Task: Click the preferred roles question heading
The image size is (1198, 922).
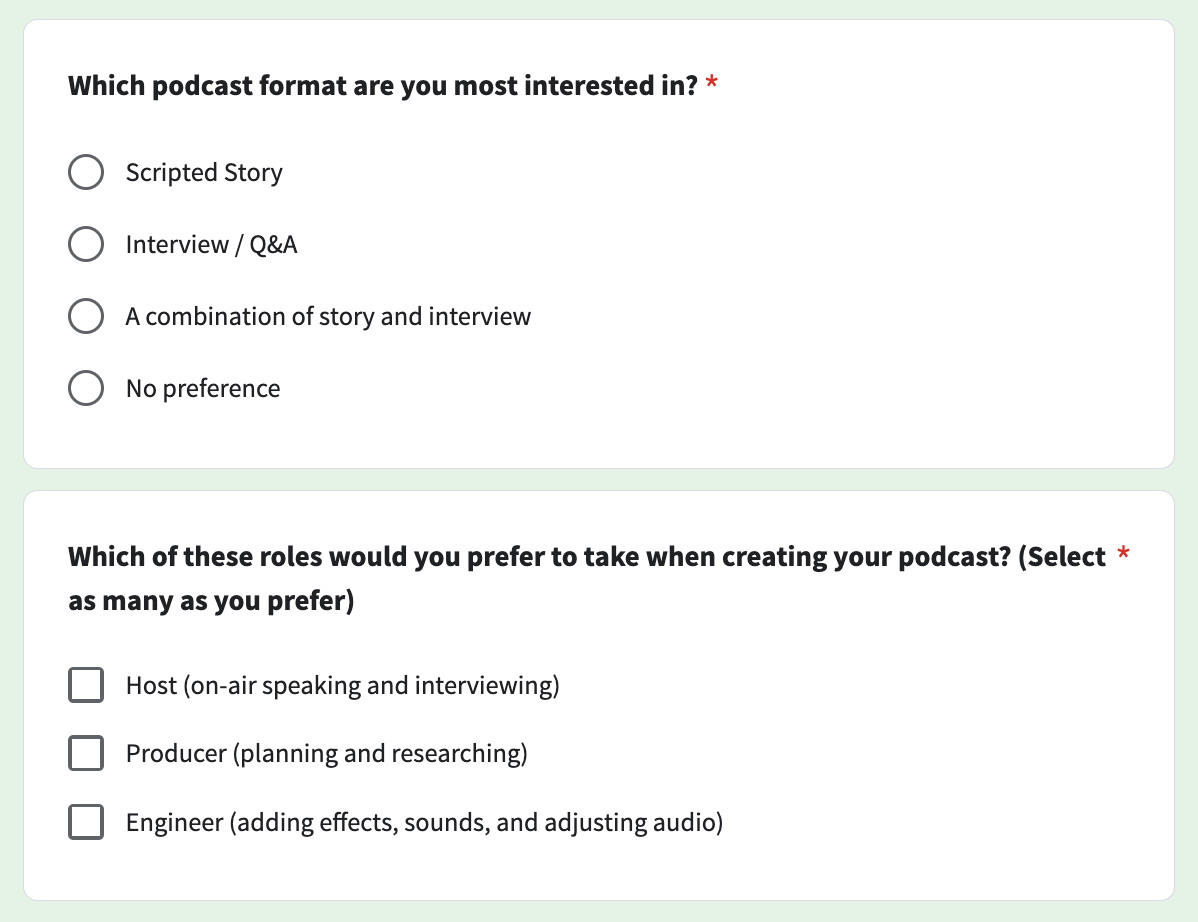Action: click(x=586, y=578)
